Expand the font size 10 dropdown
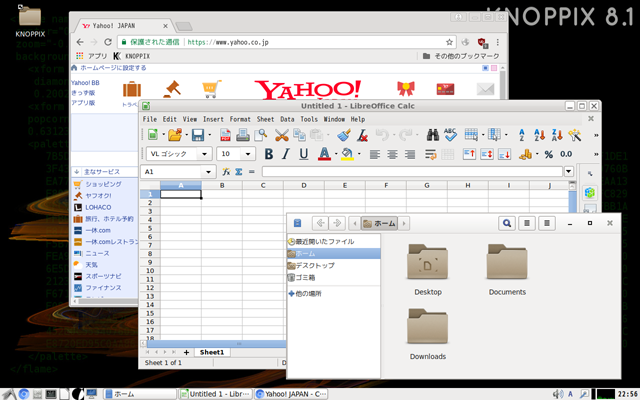 tap(248, 154)
